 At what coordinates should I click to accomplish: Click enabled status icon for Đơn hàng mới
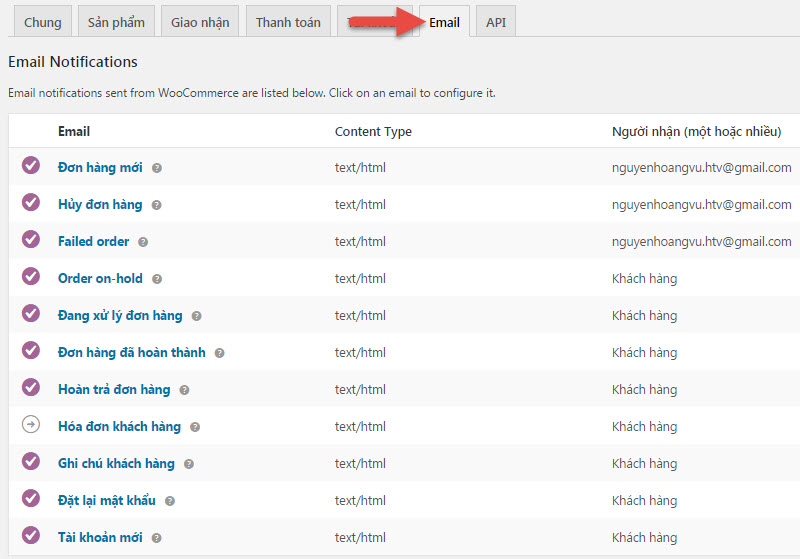pyautogui.click(x=31, y=165)
